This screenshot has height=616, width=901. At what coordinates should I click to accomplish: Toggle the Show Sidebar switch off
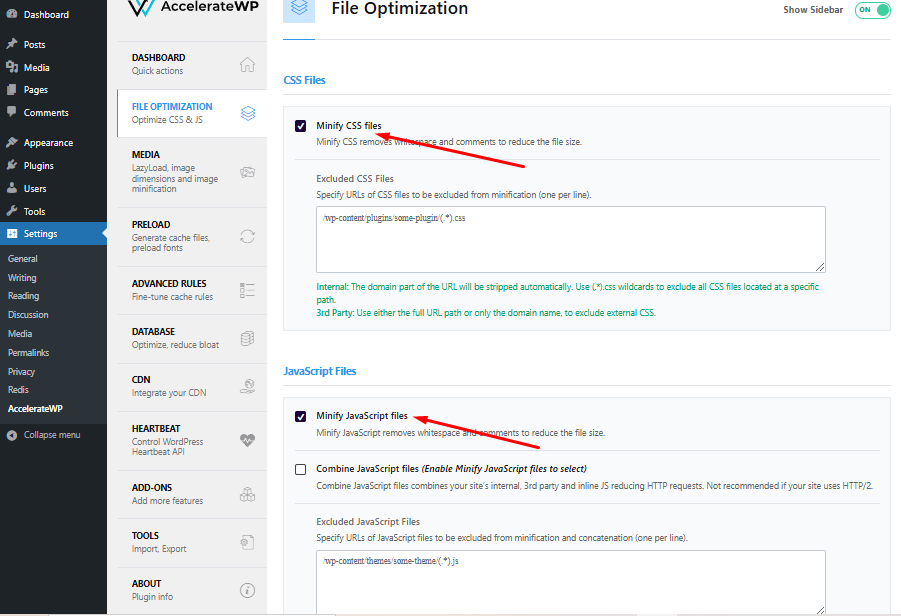(872, 10)
